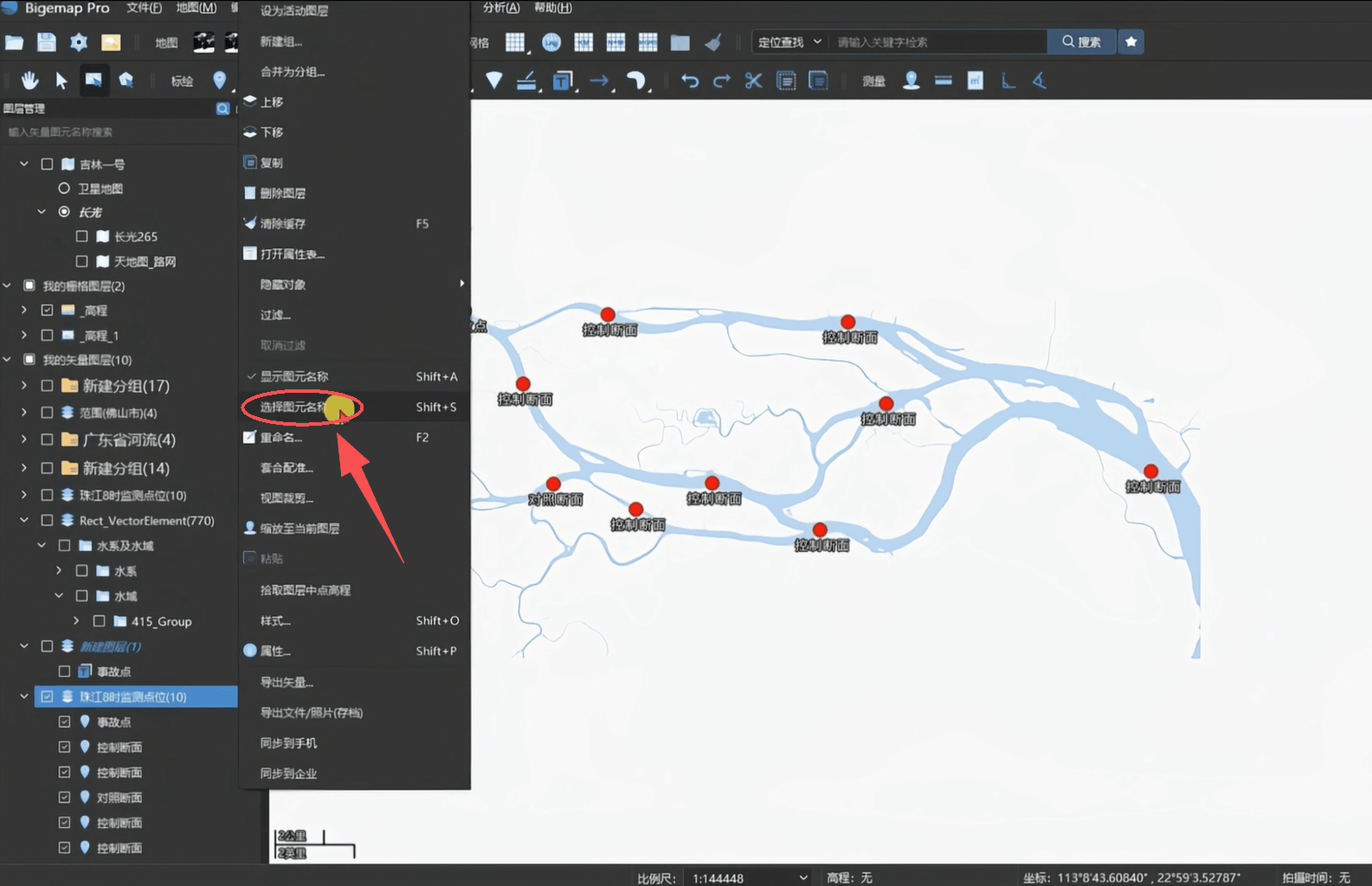Click the KM grid icon
The height and width of the screenshot is (886, 1372).
[x=583, y=42]
